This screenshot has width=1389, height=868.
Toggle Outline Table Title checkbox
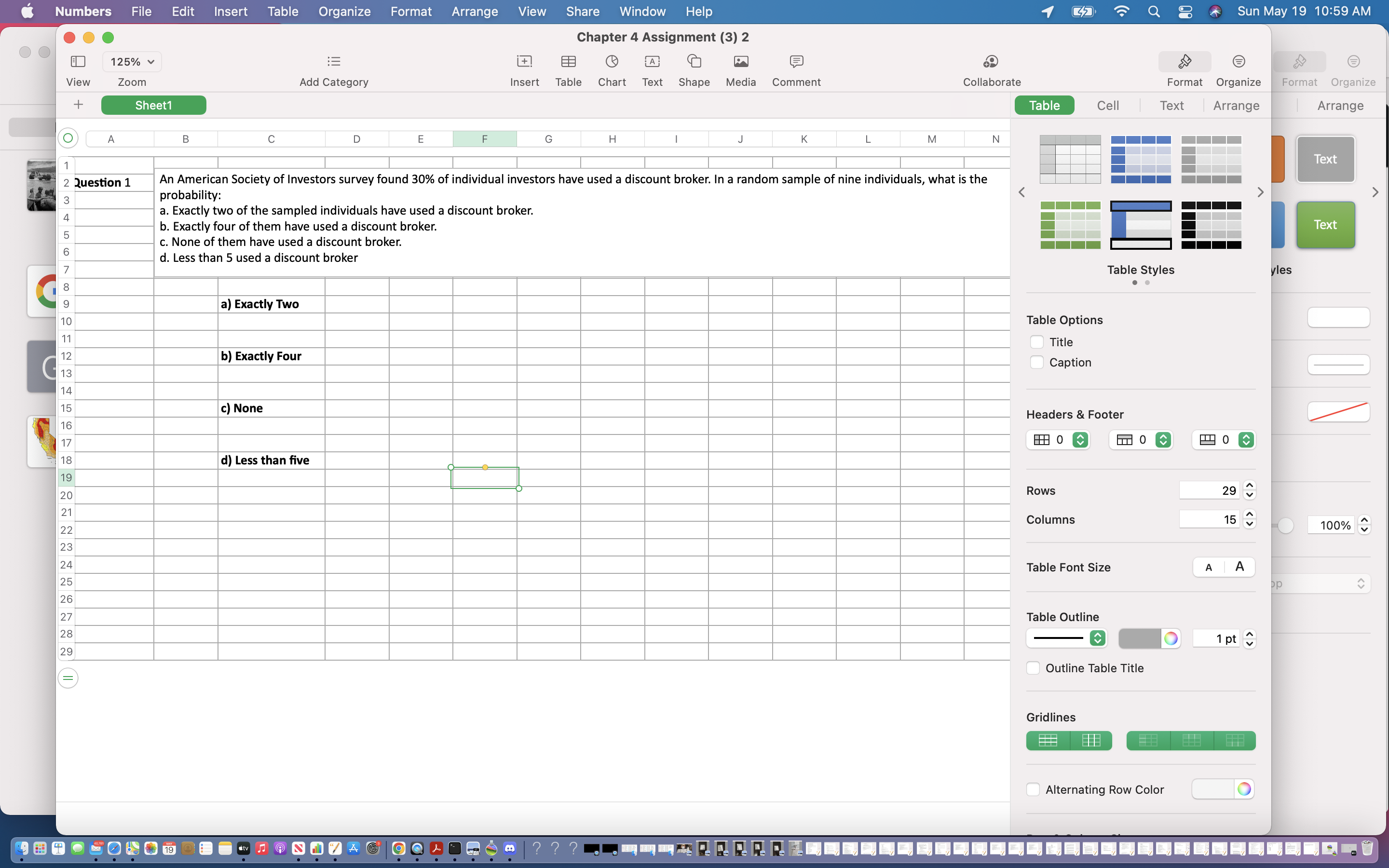coord(1035,668)
